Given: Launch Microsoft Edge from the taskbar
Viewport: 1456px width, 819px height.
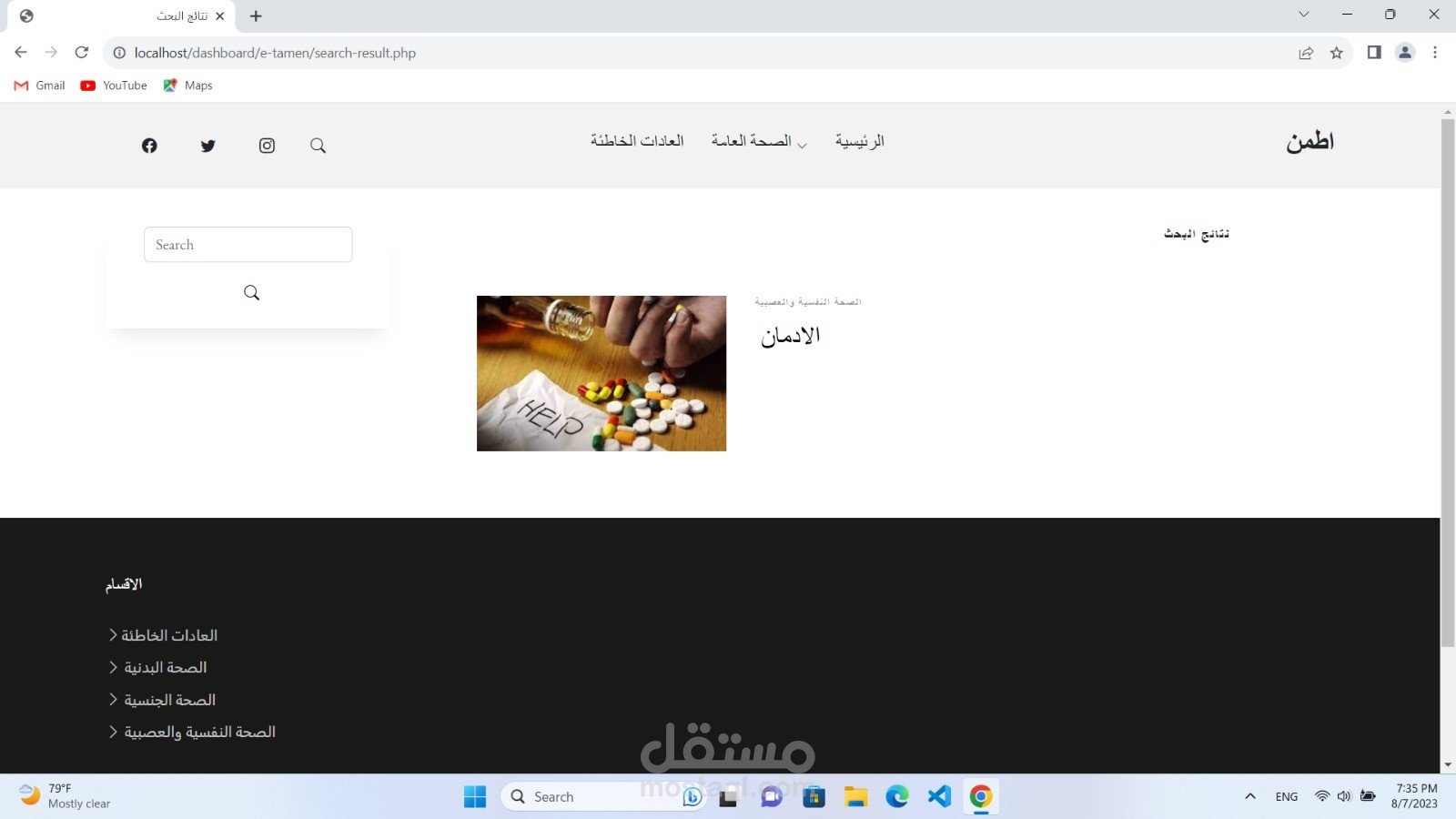Looking at the screenshot, I should [x=896, y=796].
